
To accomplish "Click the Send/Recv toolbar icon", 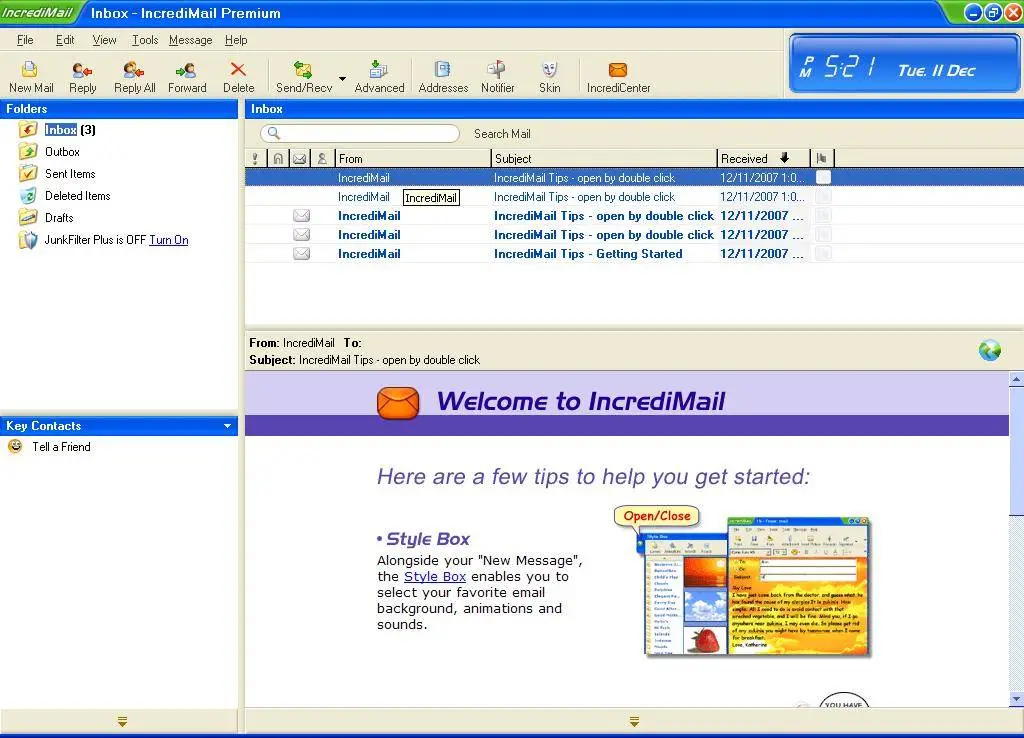I will (304, 76).
